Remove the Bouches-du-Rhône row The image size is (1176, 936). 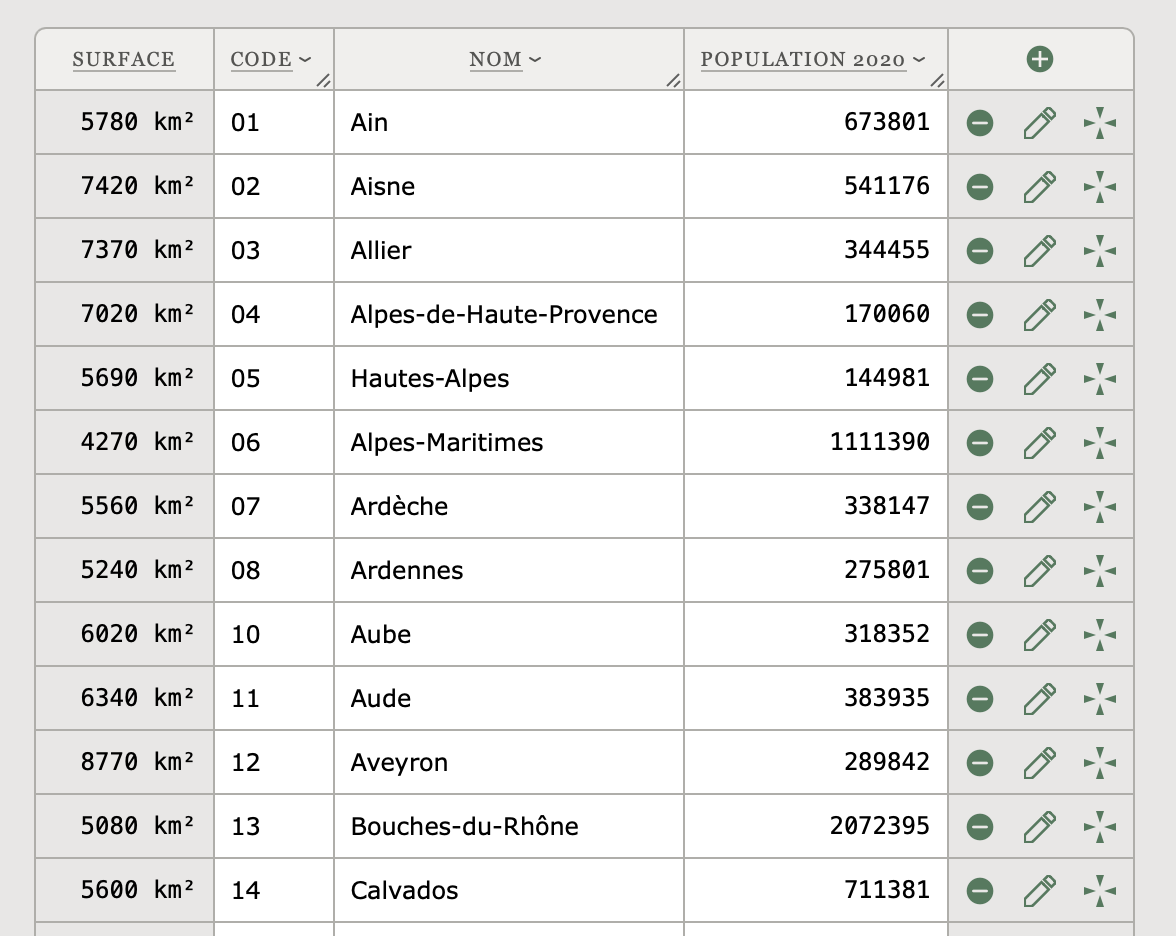(980, 827)
